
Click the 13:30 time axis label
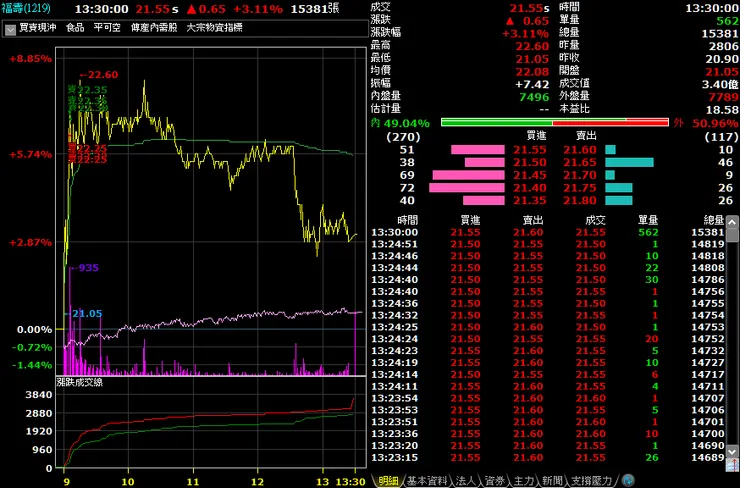click(350, 481)
